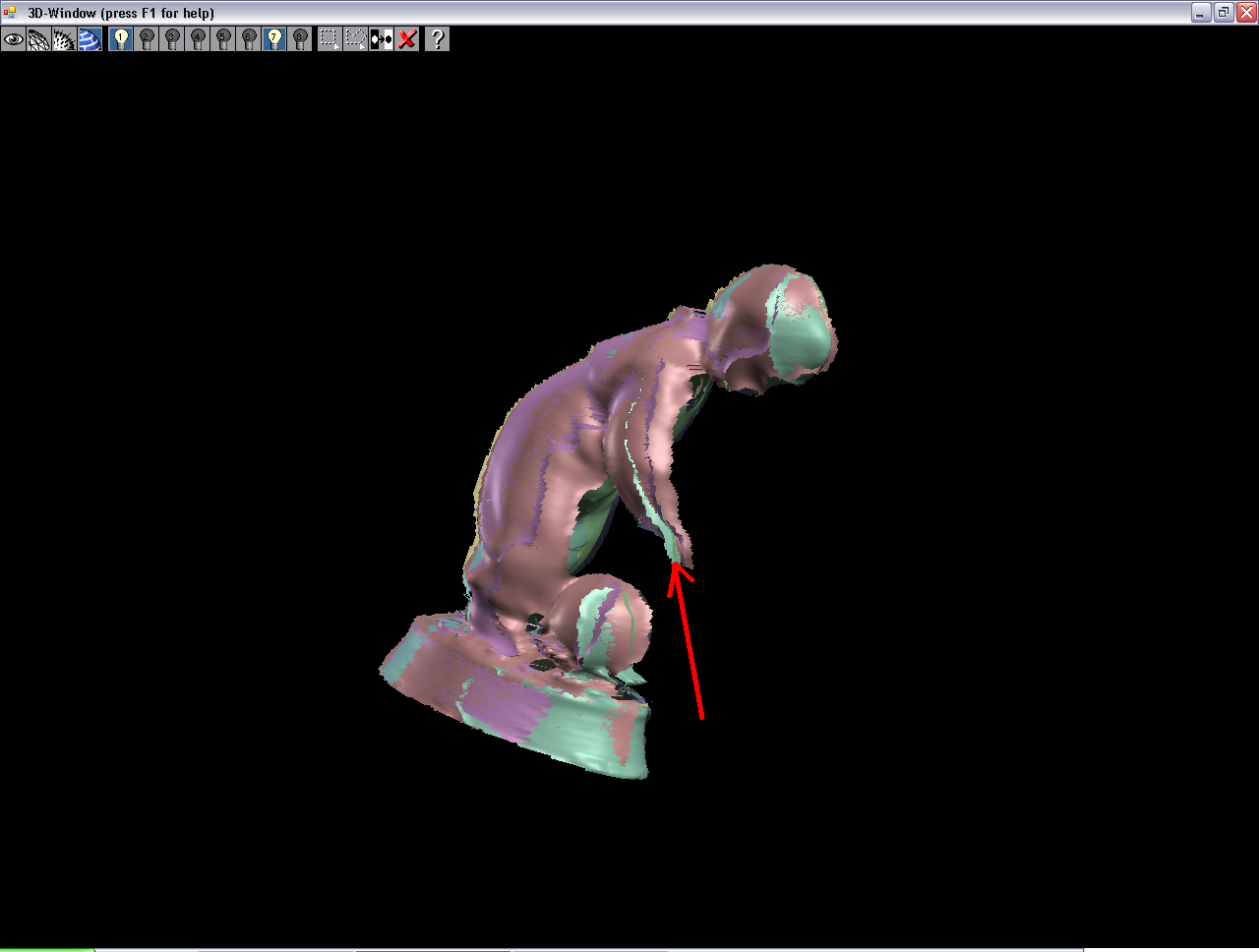Screen dimensions: 1259x952
Task: Open help with the question mark icon
Action: pos(438,39)
